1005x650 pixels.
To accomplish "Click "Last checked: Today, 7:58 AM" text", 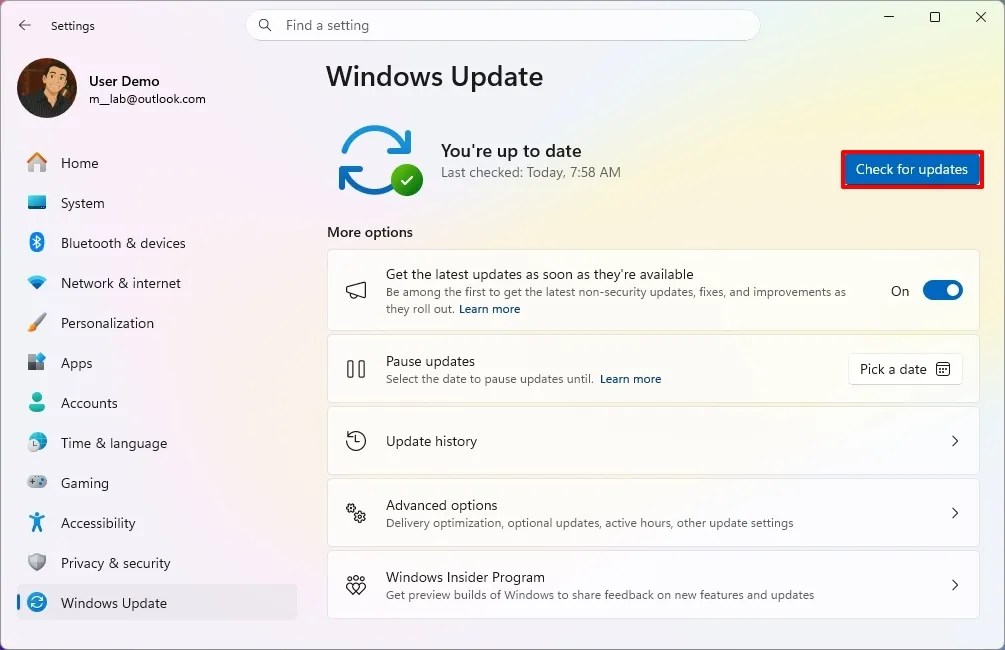I will (x=531, y=172).
